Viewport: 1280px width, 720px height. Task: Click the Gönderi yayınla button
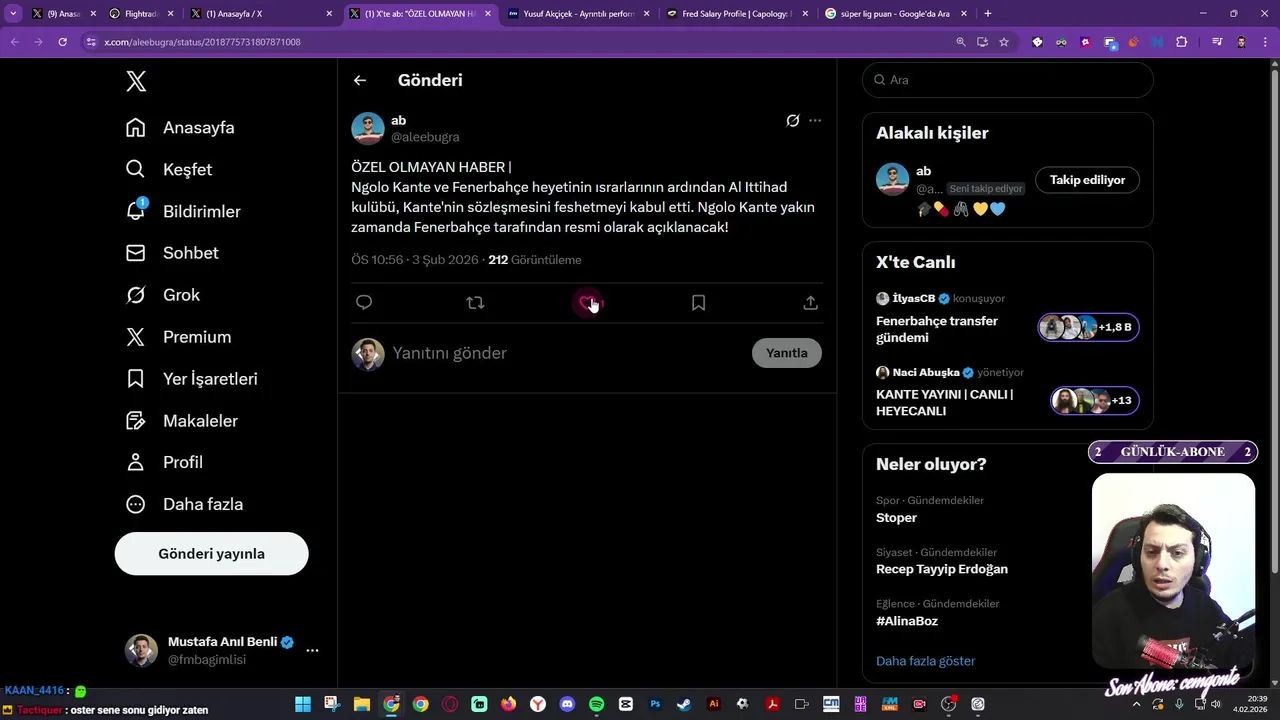pyautogui.click(x=211, y=554)
